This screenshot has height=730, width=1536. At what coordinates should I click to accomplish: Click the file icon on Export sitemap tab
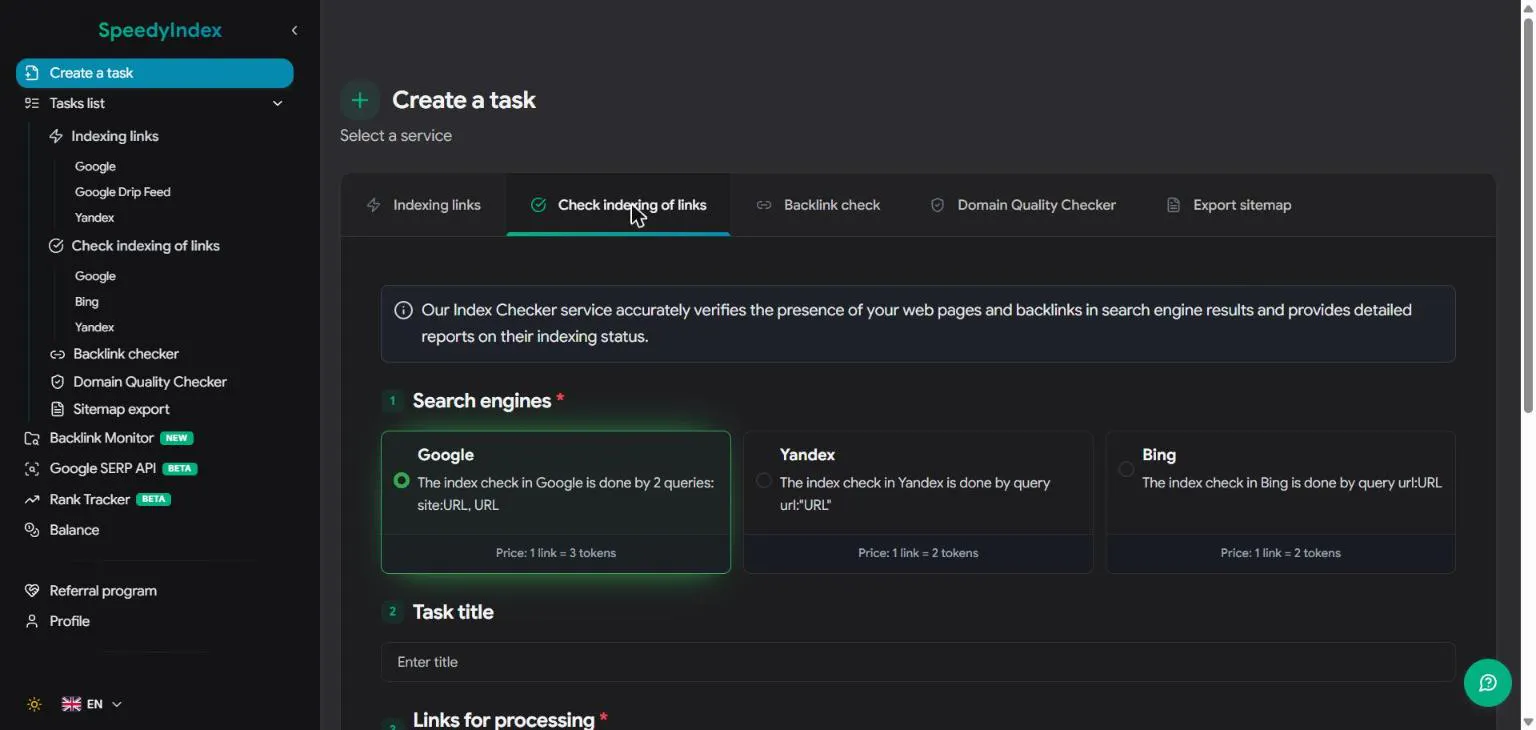[1173, 205]
